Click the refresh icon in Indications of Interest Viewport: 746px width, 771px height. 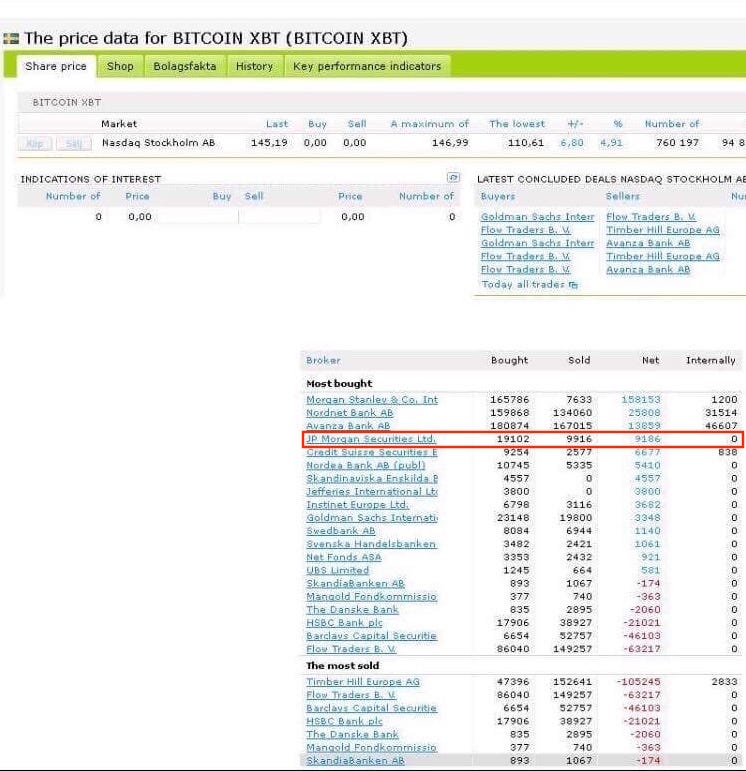point(453,177)
